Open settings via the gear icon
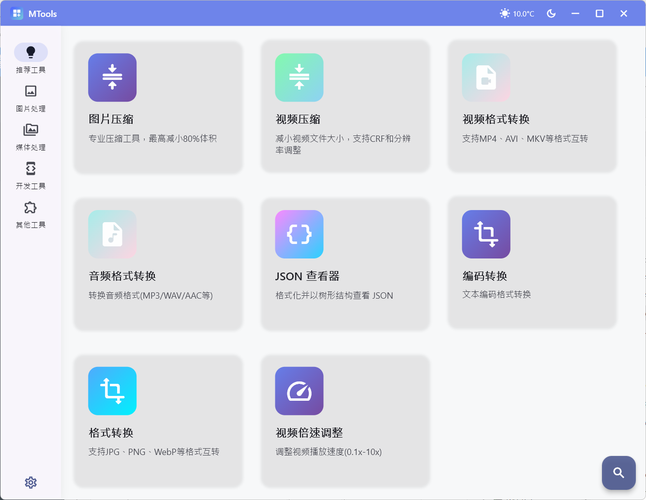This screenshot has height=500, width=646. [31, 482]
